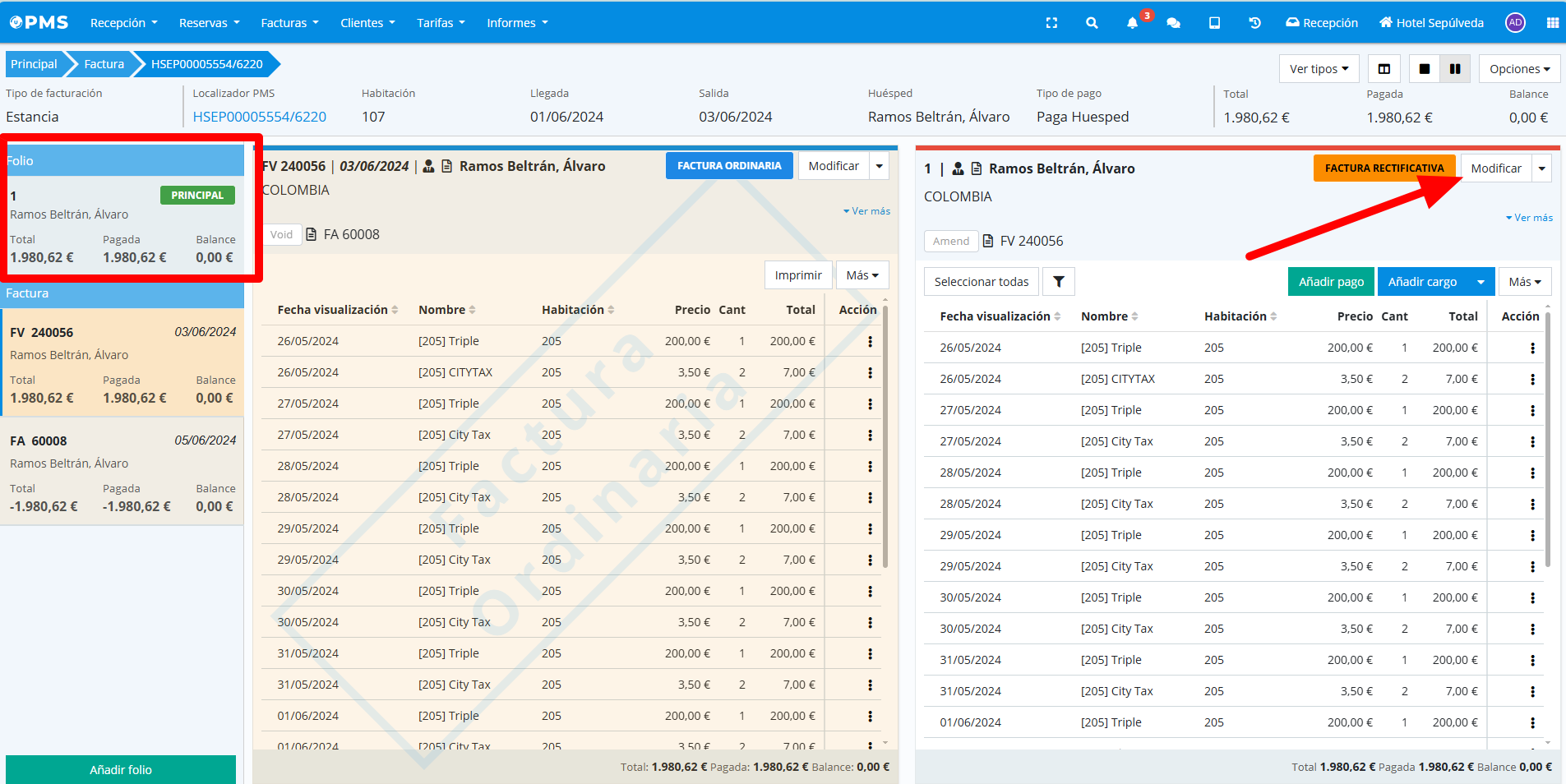Viewport: 1566px width, 784px height.
Task: Switch to single panel view
Action: [x=1425, y=69]
